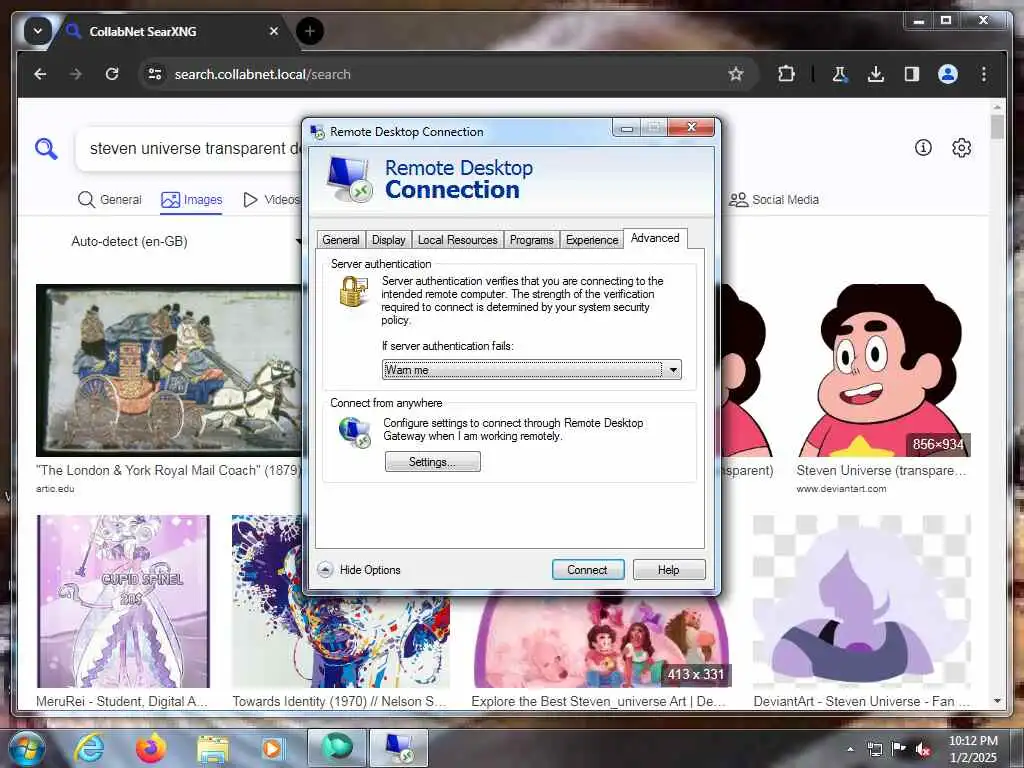Image resolution: width=1024 pixels, height=768 pixels.
Task: Click the browser forward arrow
Action: coord(76,74)
